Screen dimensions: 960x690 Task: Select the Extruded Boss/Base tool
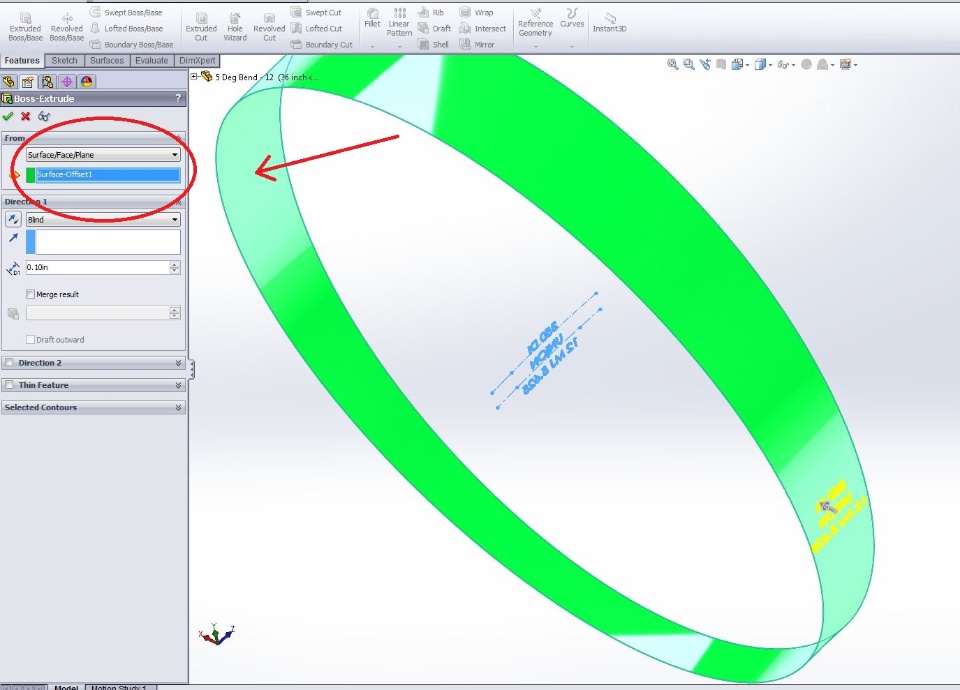[x=25, y=28]
